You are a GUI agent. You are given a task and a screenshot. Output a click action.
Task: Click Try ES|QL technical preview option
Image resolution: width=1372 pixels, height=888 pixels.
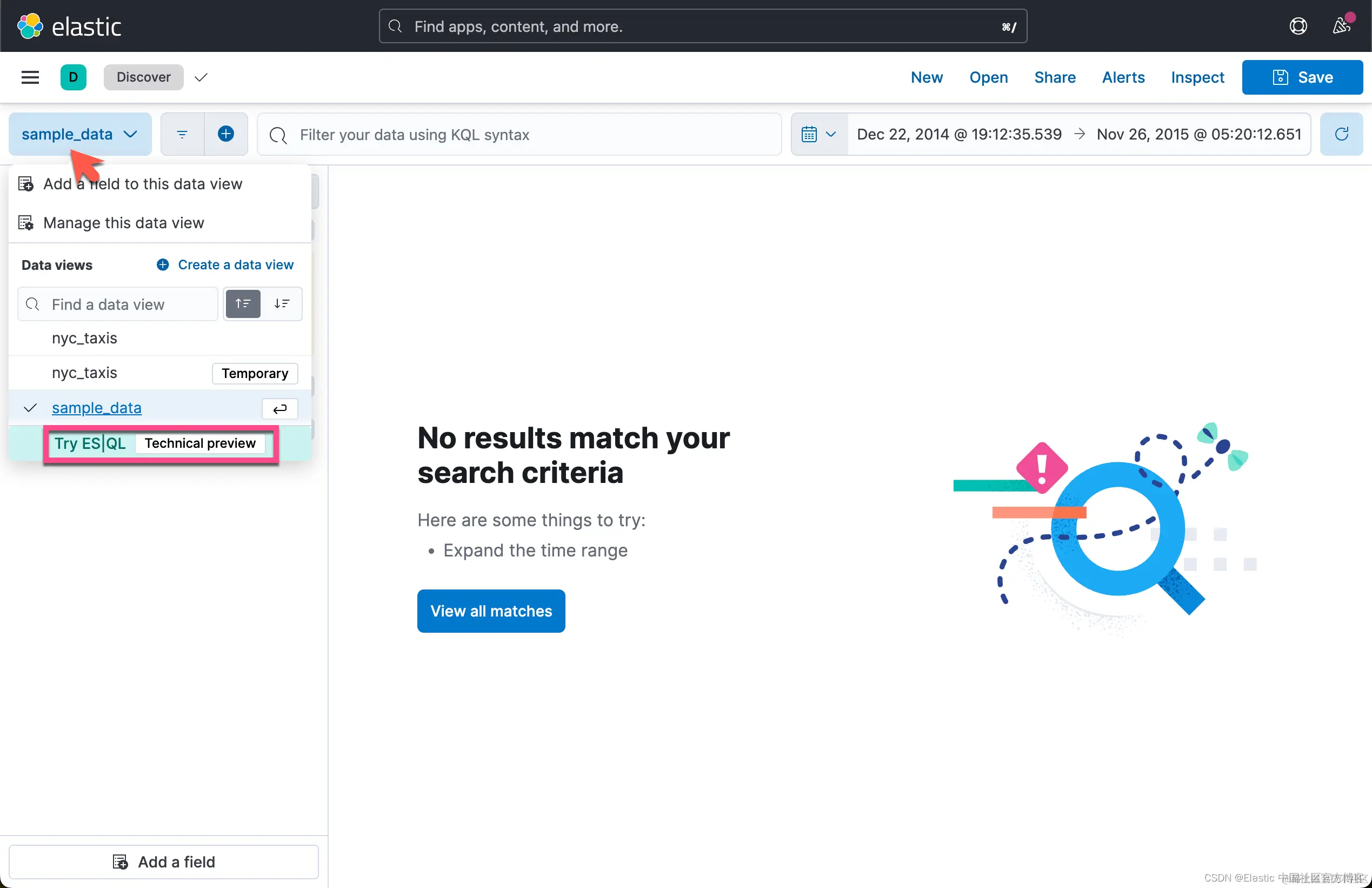coord(90,443)
